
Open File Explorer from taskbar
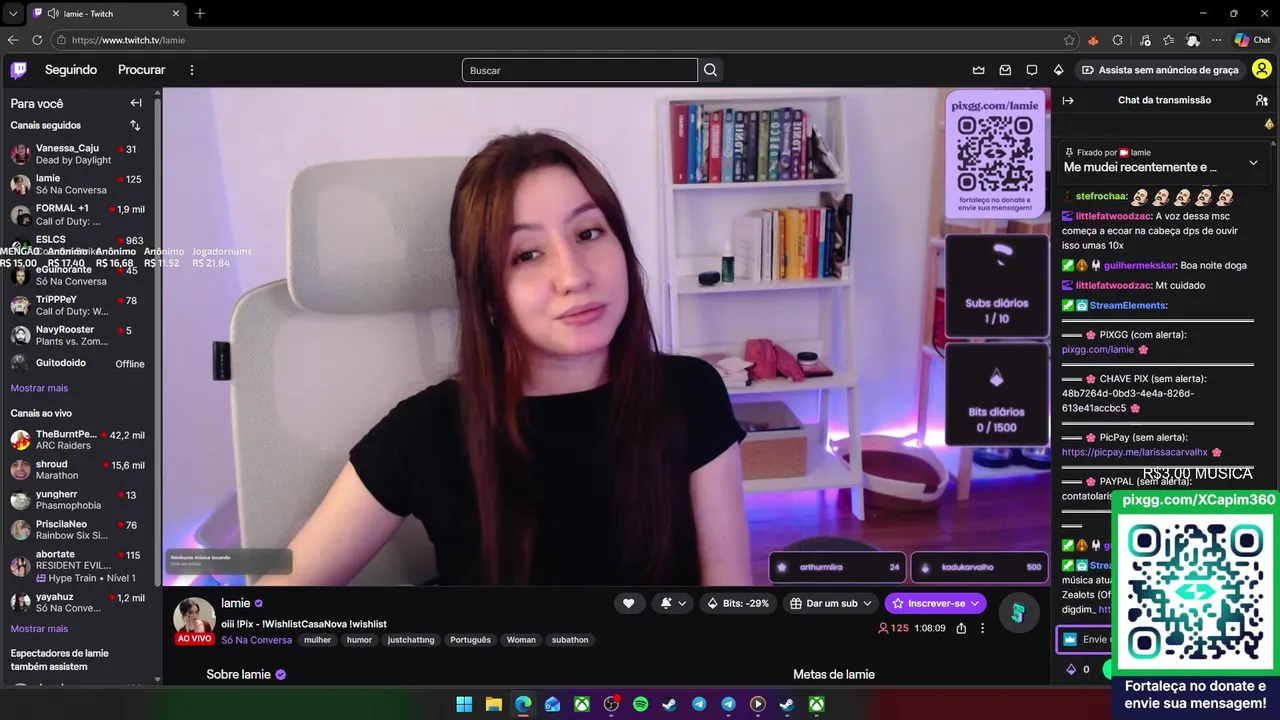point(494,705)
